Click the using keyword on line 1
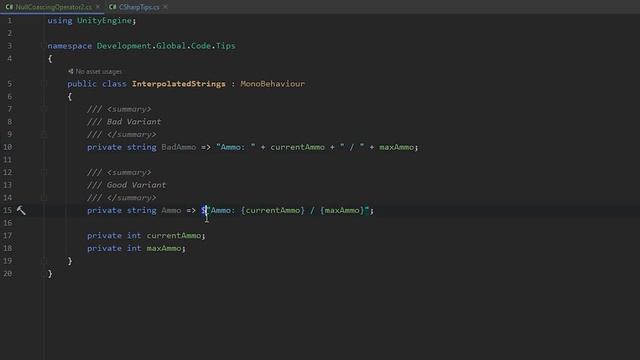The width and height of the screenshot is (640, 360). pyautogui.click(x=60, y=20)
